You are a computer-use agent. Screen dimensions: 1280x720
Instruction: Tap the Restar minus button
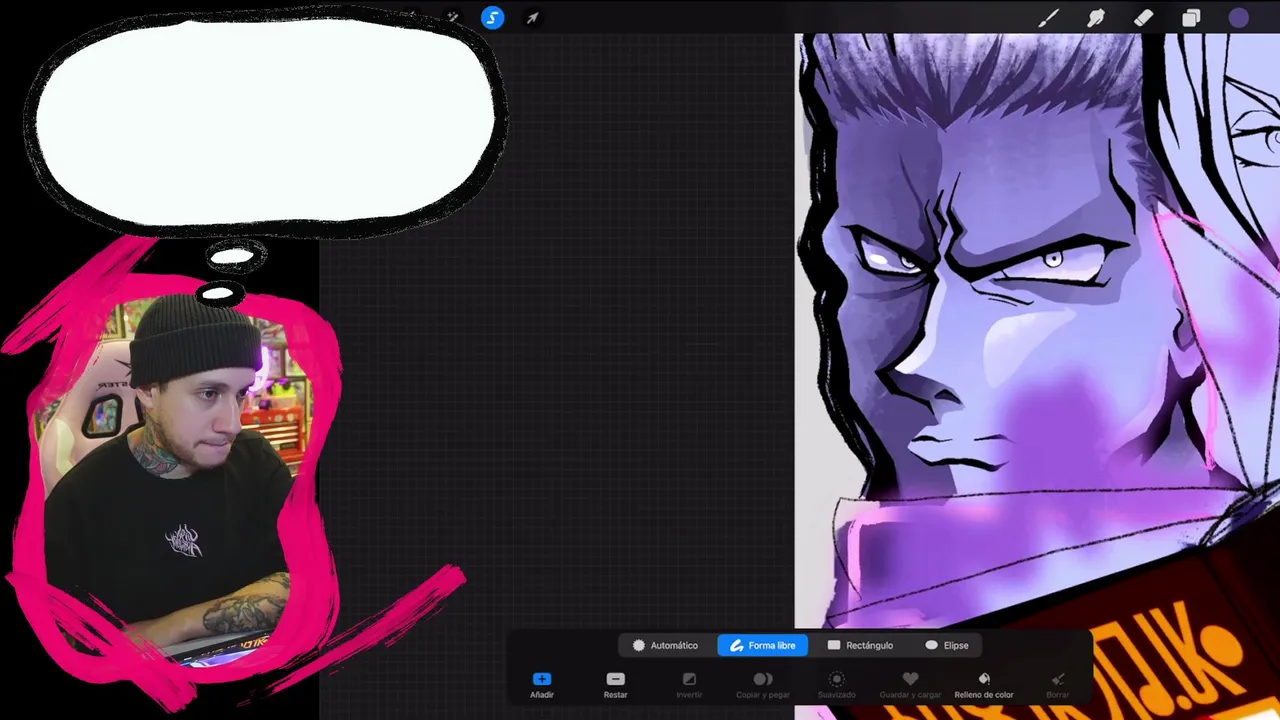click(615, 685)
